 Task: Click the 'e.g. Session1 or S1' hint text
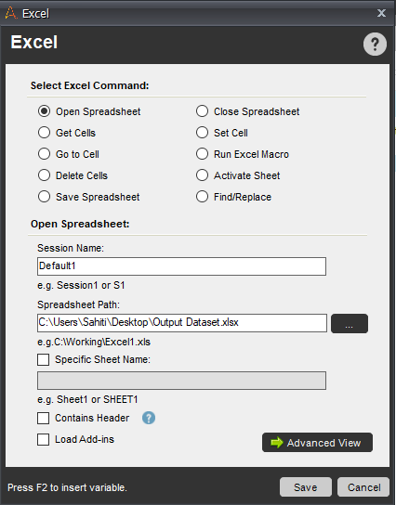[x=81, y=285]
